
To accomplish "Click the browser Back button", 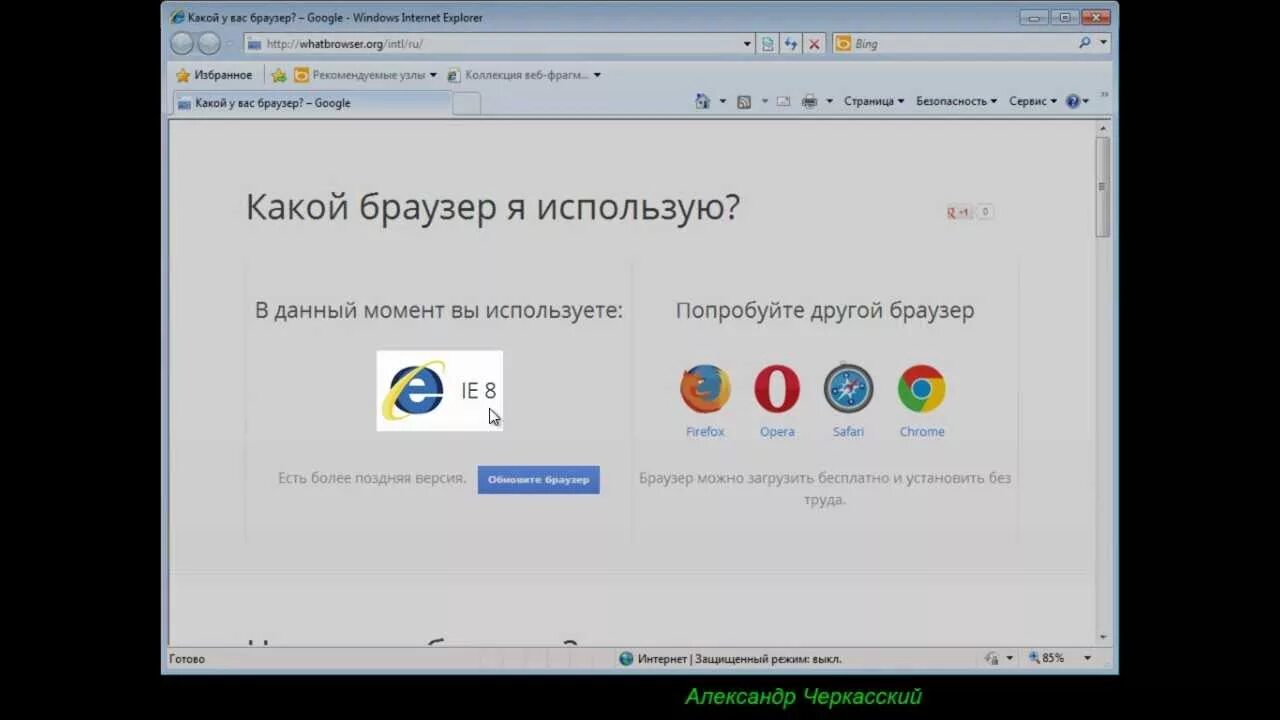I will (182, 43).
